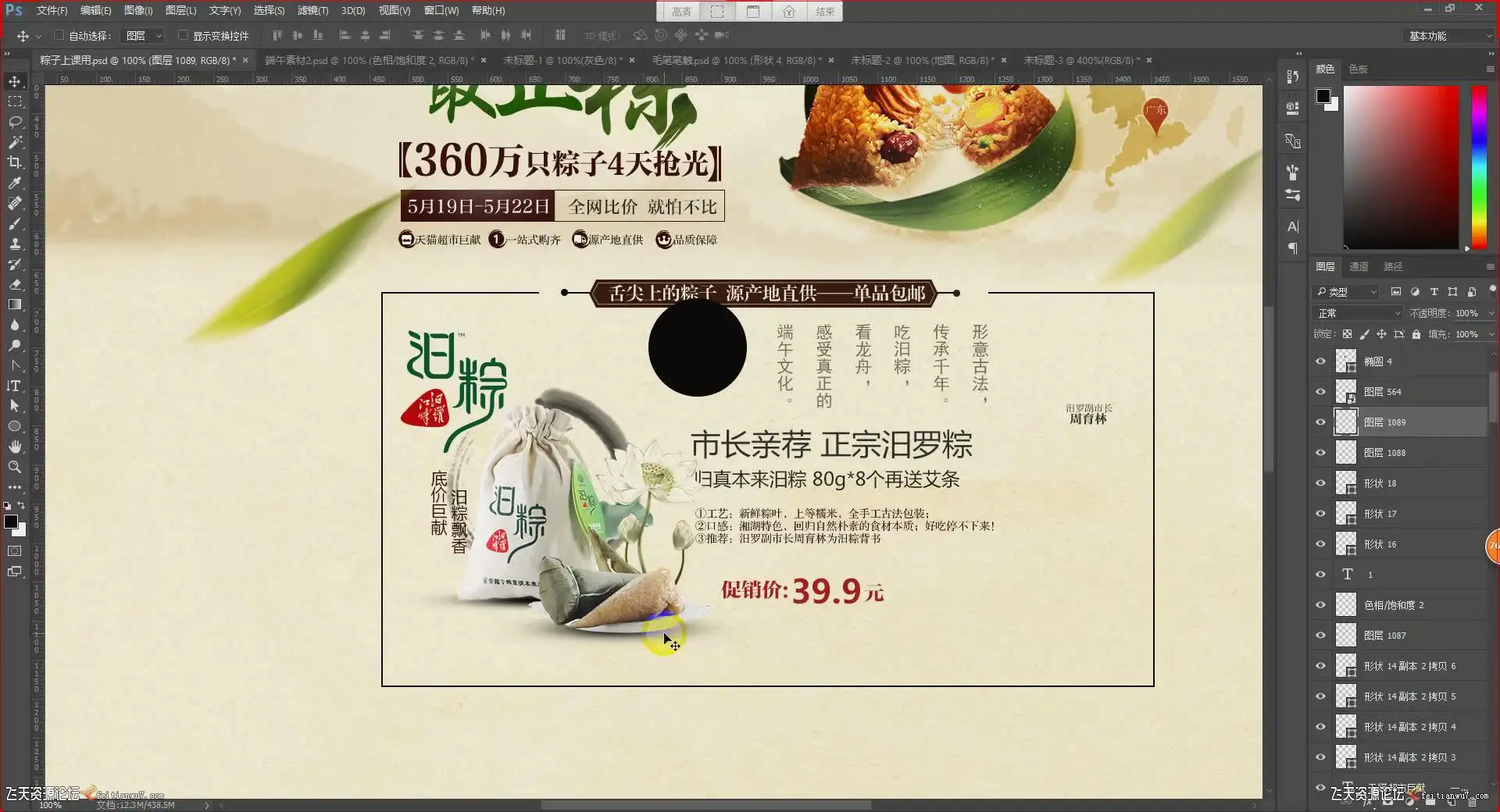Switch to the 通道 panel tab
The width and height of the screenshot is (1500, 812).
point(1359,267)
